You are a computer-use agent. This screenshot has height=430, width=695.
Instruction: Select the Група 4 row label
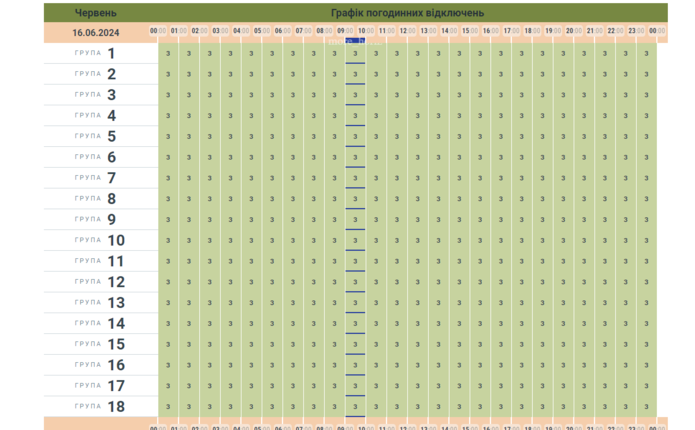(100, 116)
